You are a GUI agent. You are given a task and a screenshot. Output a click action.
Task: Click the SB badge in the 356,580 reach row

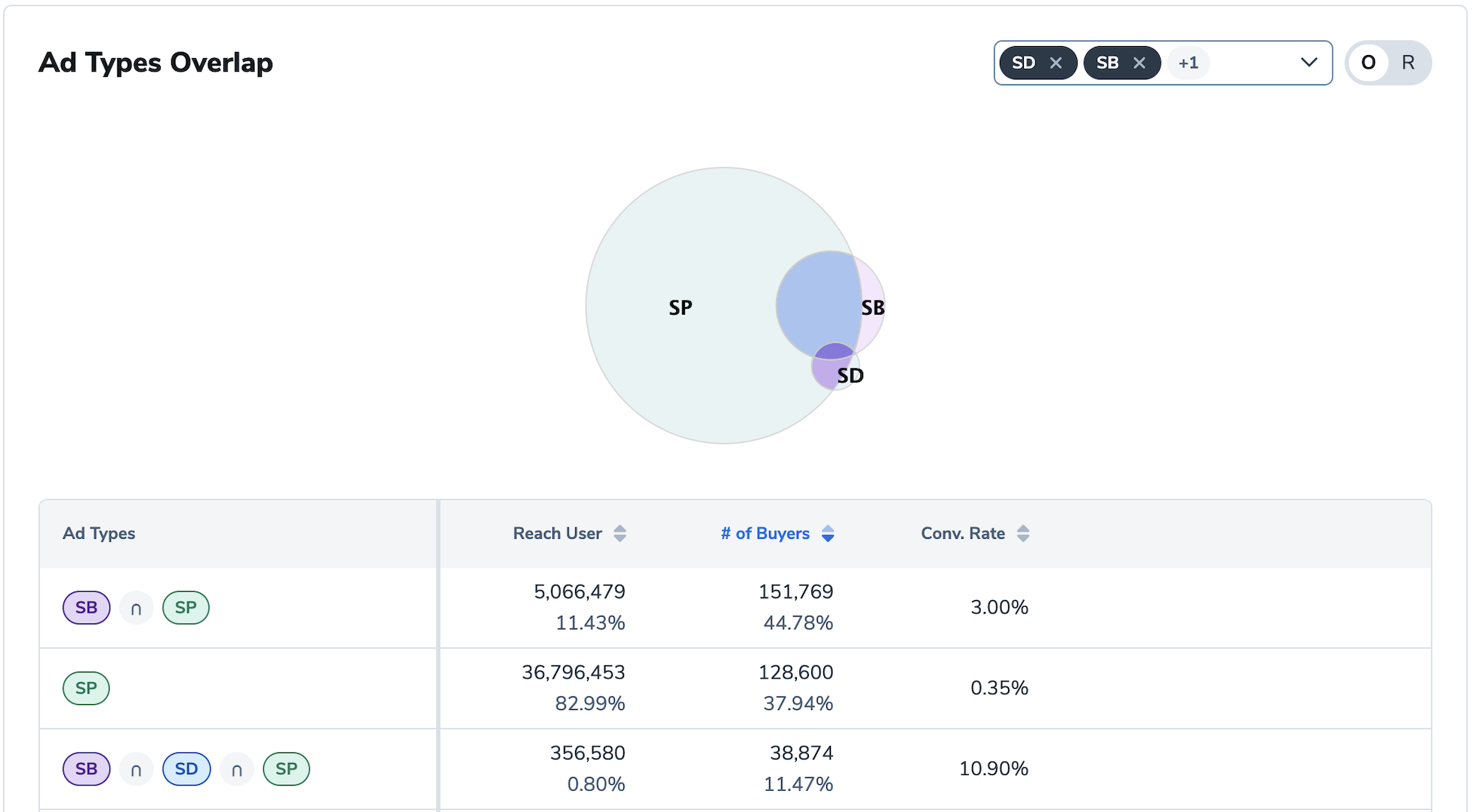click(x=87, y=769)
